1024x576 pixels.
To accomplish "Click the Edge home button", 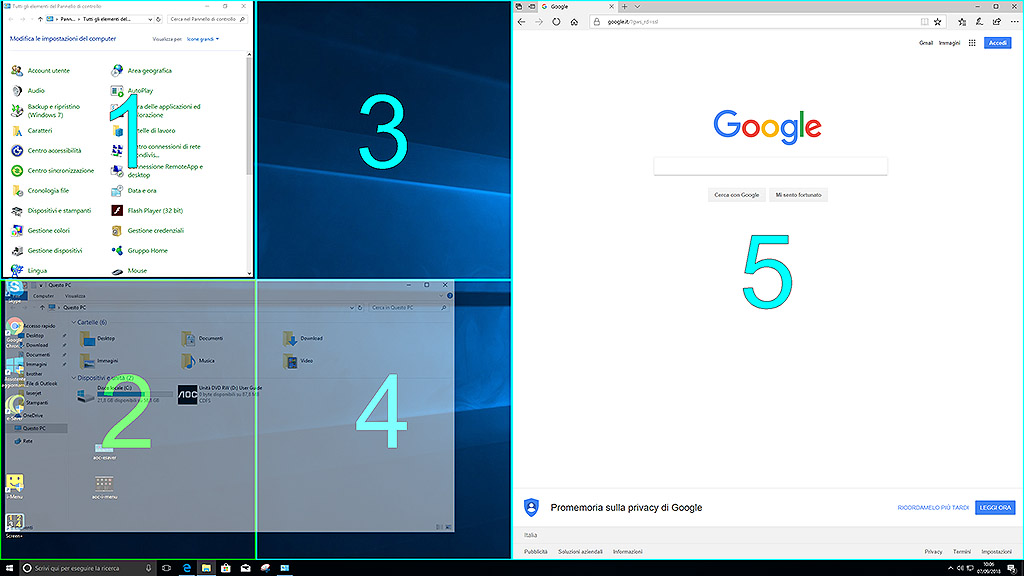I will pyautogui.click(x=574, y=21).
